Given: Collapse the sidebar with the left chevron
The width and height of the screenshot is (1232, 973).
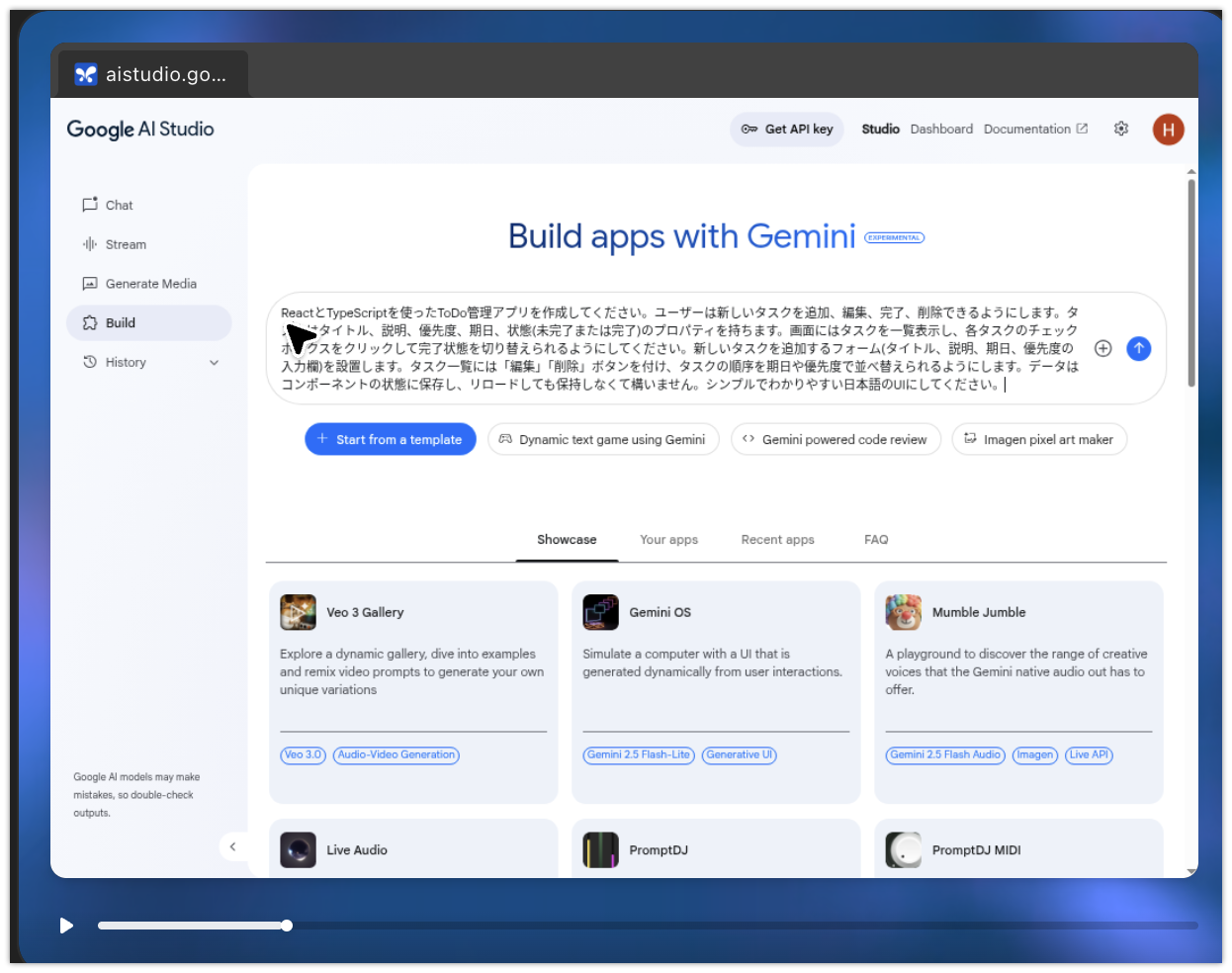Looking at the screenshot, I should [x=232, y=846].
